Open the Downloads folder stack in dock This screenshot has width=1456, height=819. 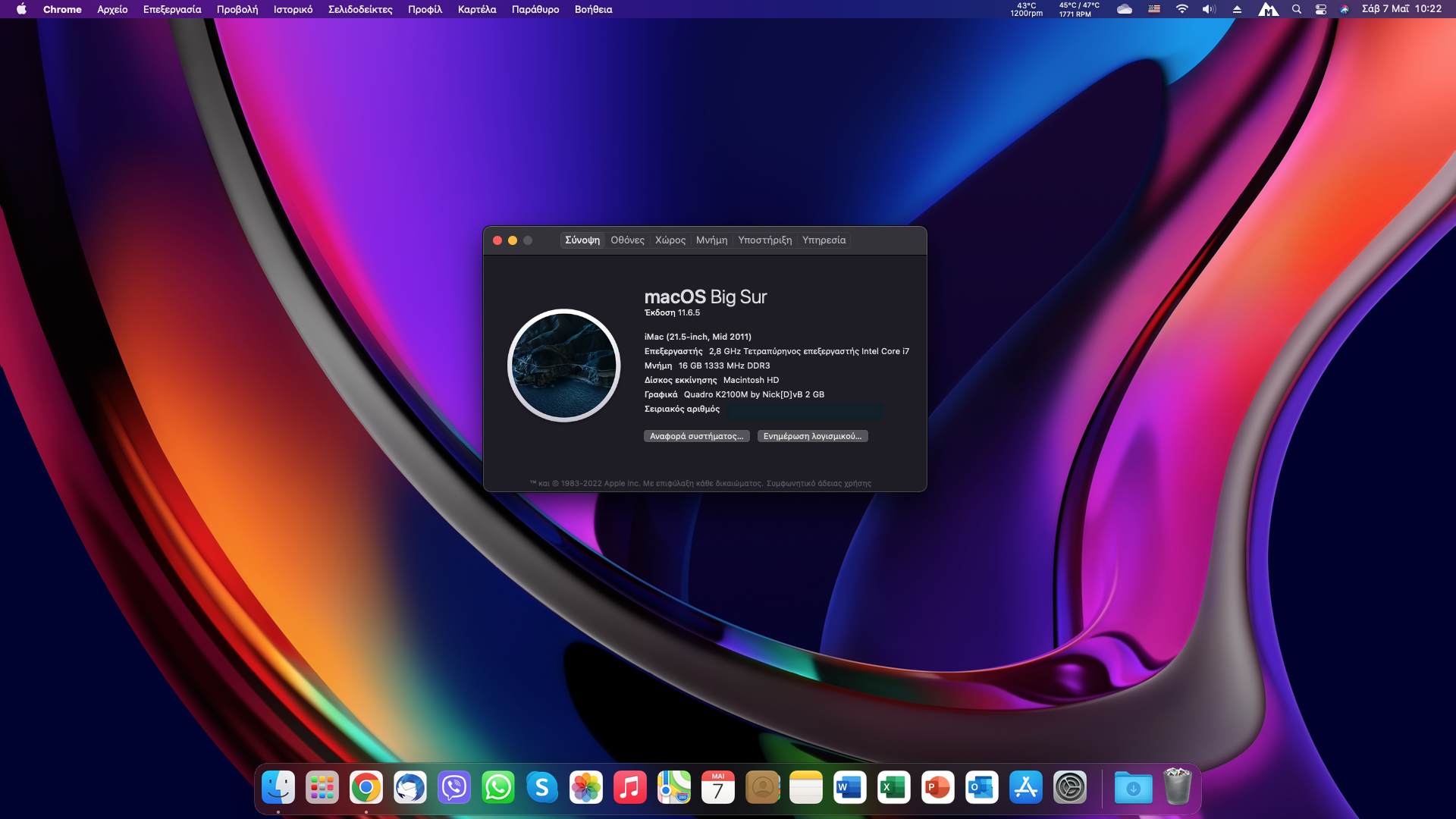1133,788
